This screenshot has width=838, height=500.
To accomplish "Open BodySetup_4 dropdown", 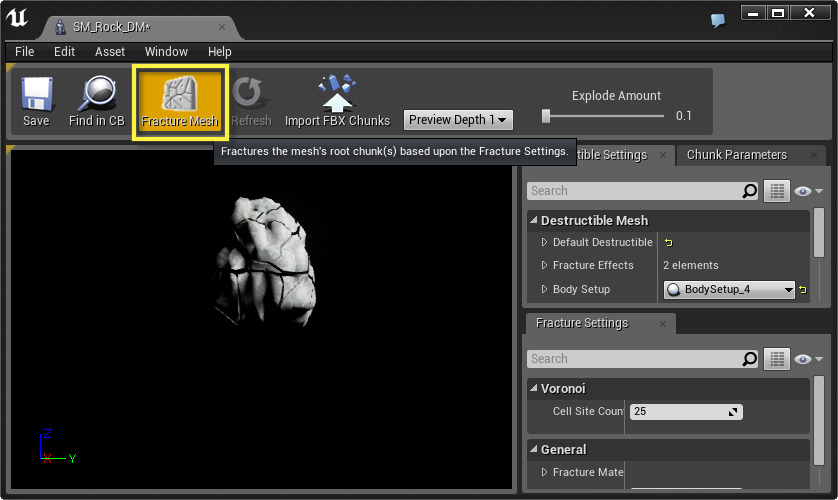I will 729,290.
